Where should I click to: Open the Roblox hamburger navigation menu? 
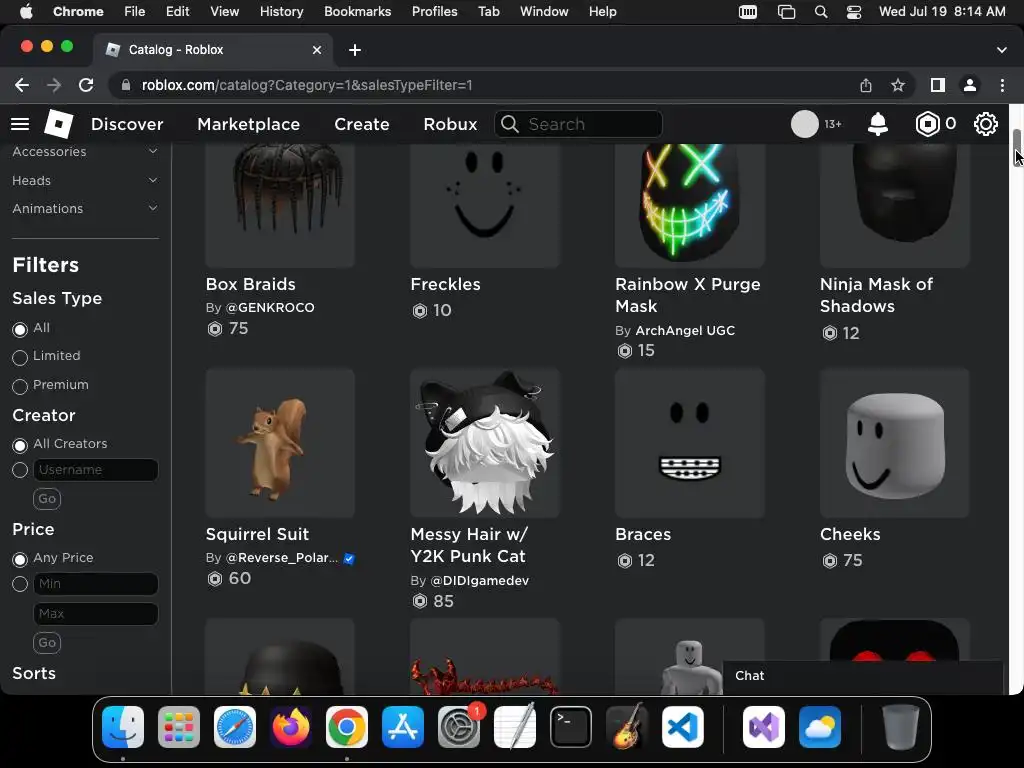[20, 124]
